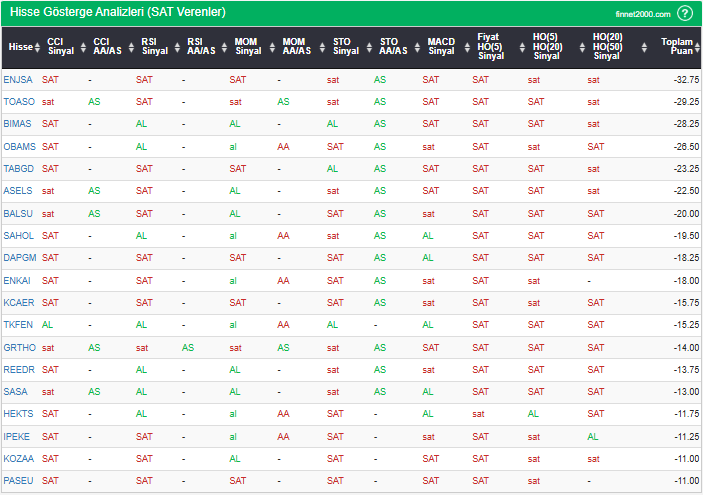Screen dimensions: 703x495
Task: Open the HEKTS stock link
Action: click(x=18, y=414)
